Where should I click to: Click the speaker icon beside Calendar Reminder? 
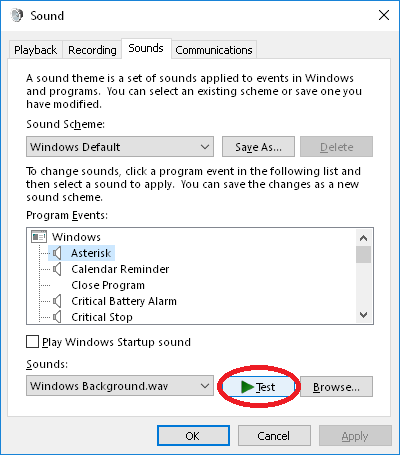coord(57,269)
